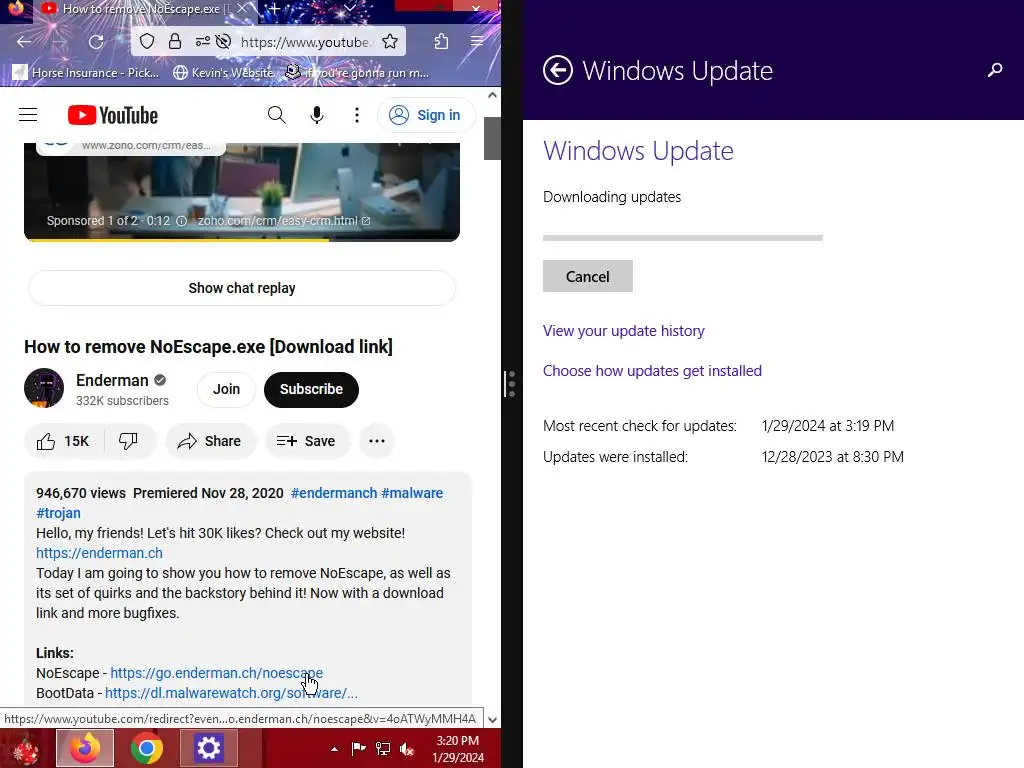
Task: Click the sponsored ad info icon
Action: (182, 221)
